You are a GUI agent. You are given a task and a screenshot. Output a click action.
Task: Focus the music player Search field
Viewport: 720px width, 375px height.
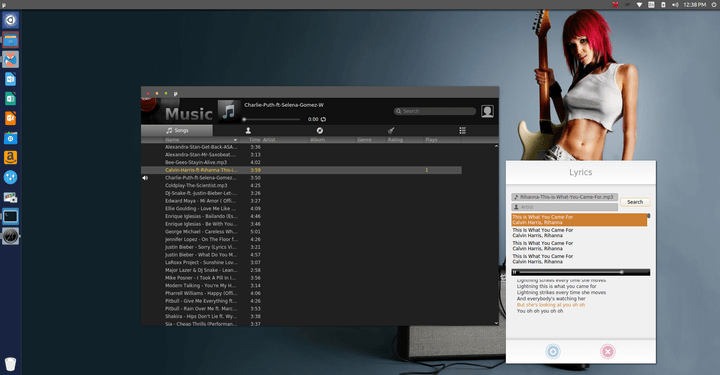point(435,111)
